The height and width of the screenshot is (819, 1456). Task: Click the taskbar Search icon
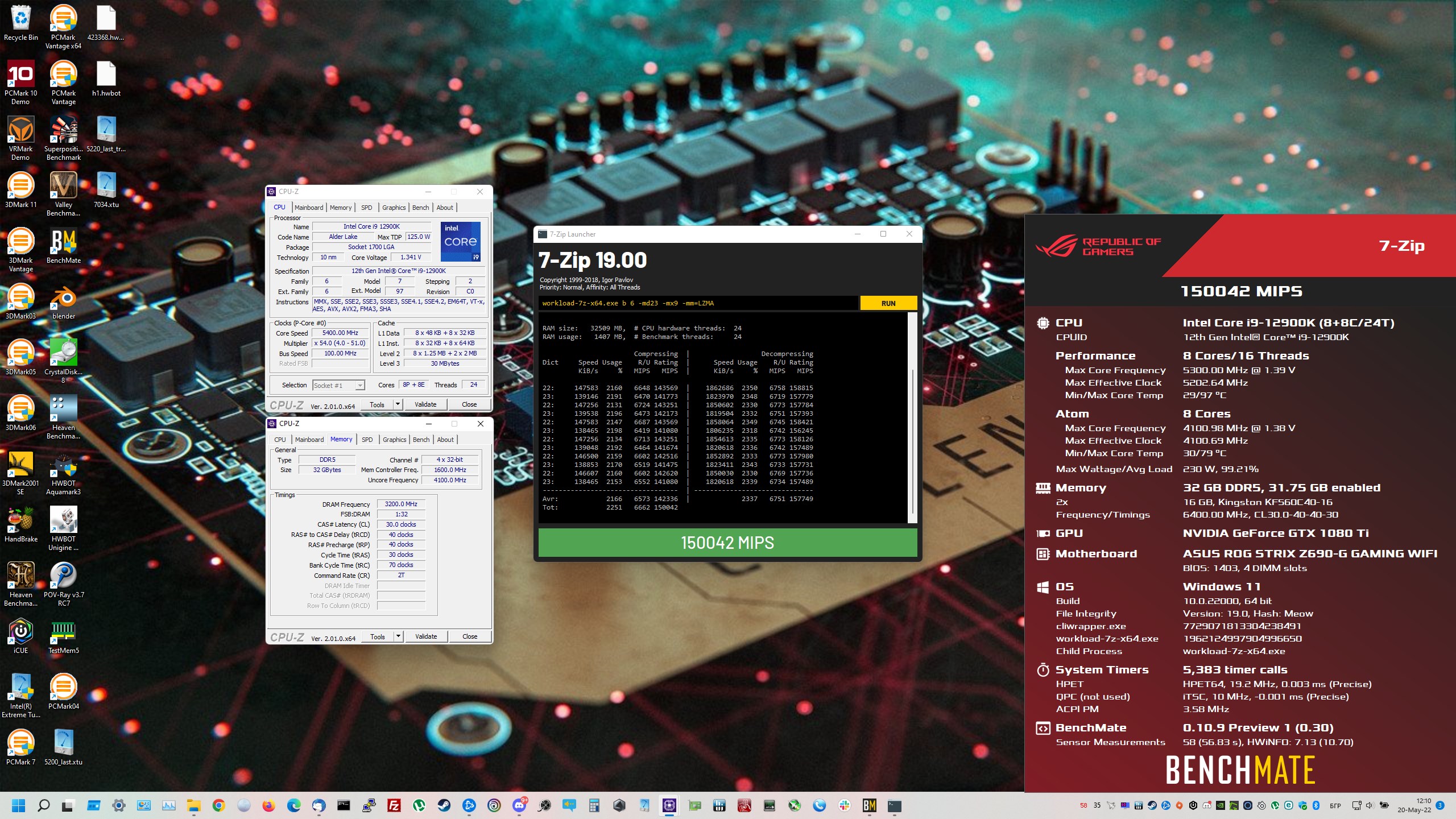point(43,805)
